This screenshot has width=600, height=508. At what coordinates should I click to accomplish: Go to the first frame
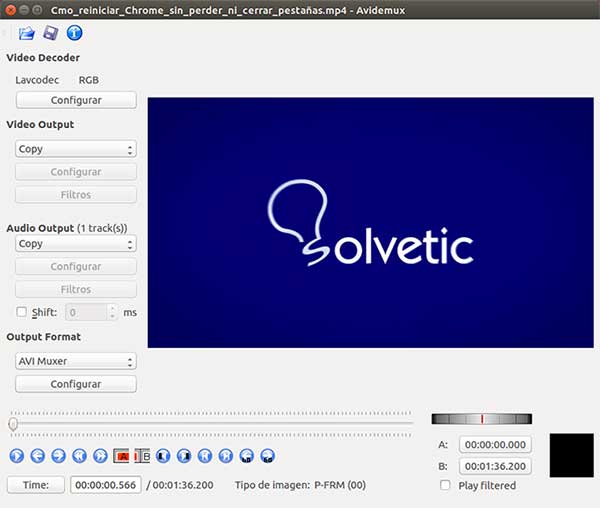[205, 456]
